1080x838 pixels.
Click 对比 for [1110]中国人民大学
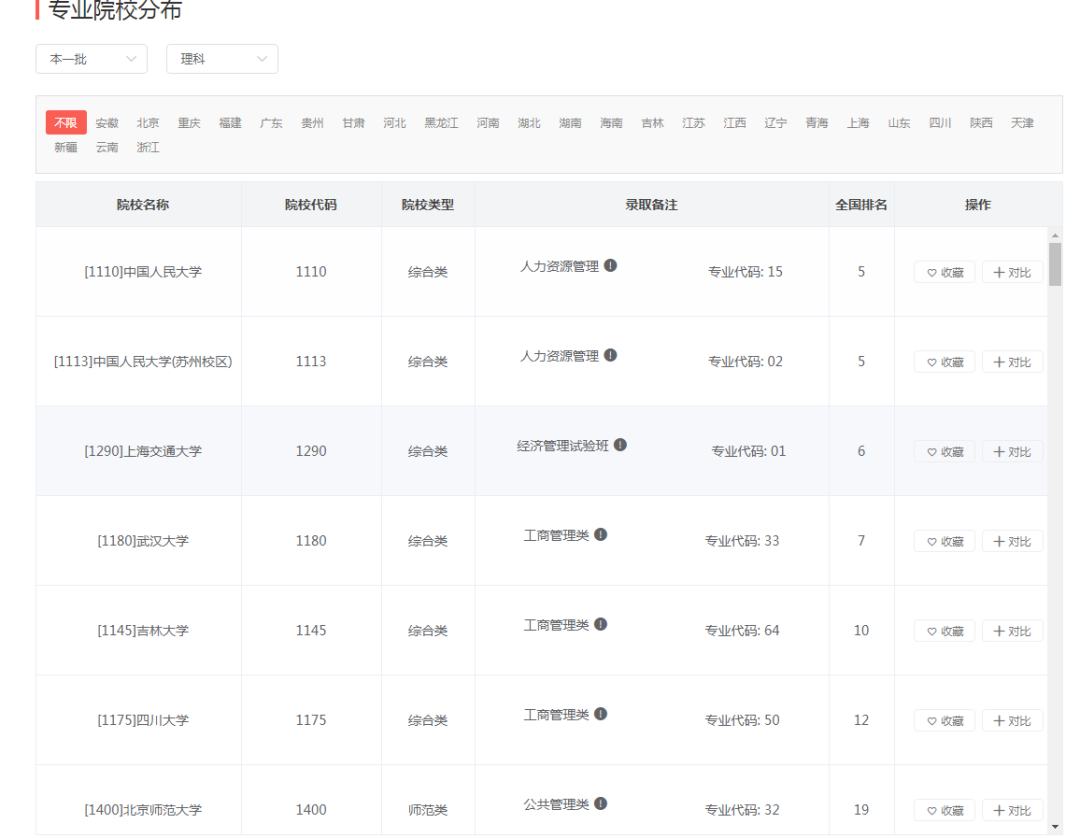(x=1012, y=273)
